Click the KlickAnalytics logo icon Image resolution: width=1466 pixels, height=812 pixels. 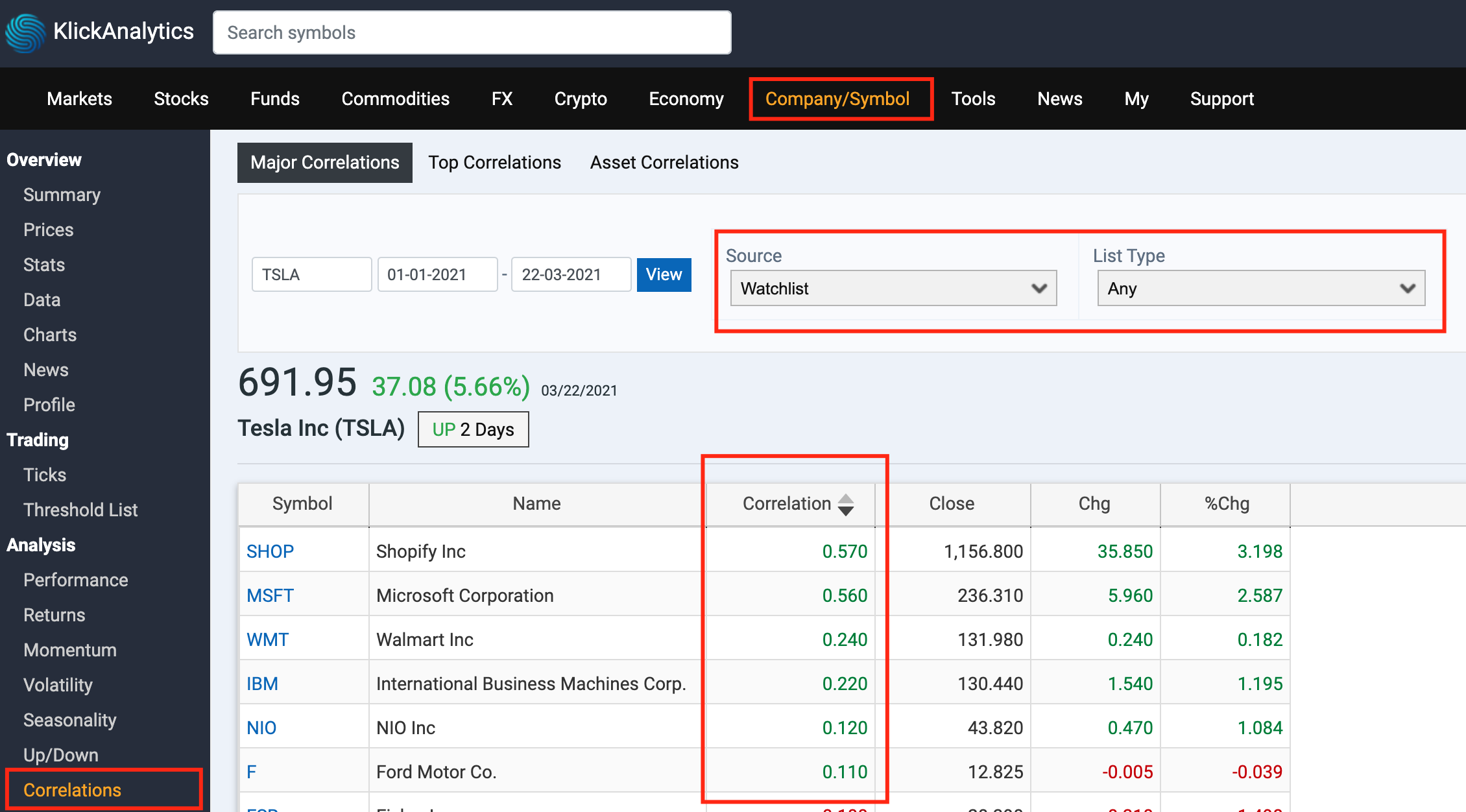pyautogui.click(x=26, y=32)
